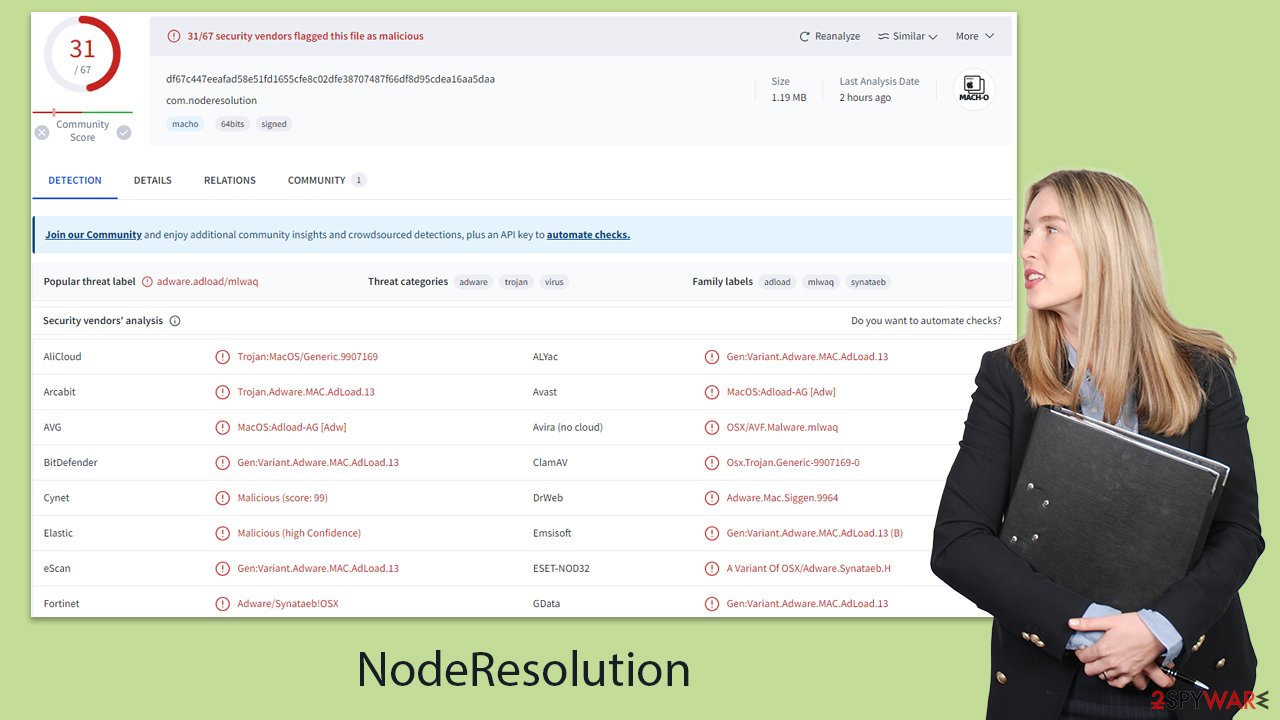Open the Relations tab

[230, 180]
